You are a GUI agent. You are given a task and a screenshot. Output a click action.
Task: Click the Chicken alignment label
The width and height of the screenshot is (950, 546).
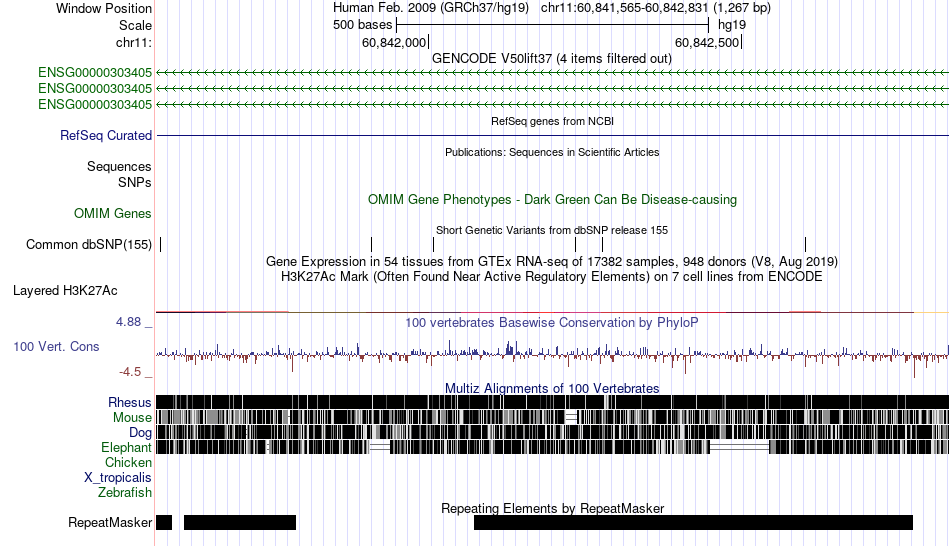(x=128, y=462)
